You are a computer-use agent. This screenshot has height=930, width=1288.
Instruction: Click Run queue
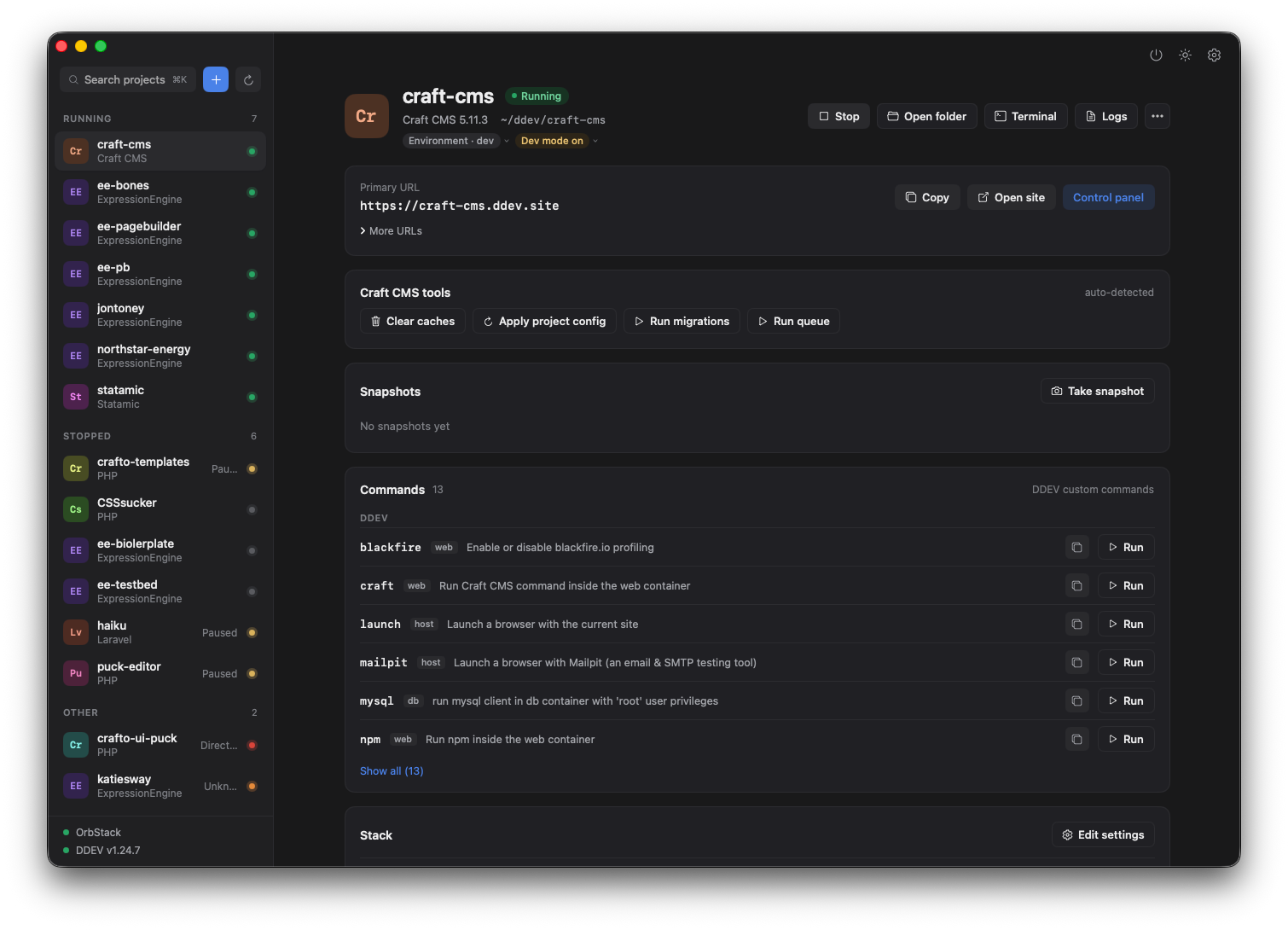point(793,321)
